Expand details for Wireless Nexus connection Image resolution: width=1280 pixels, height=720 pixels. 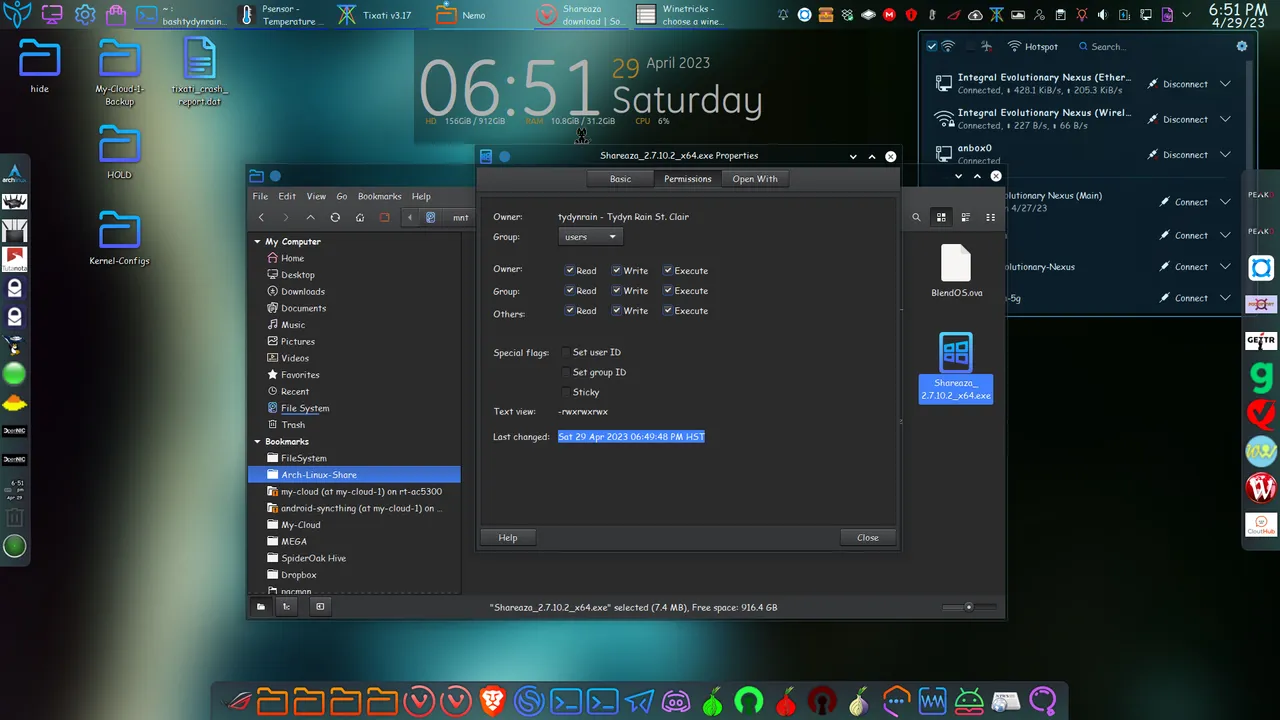1225,120
